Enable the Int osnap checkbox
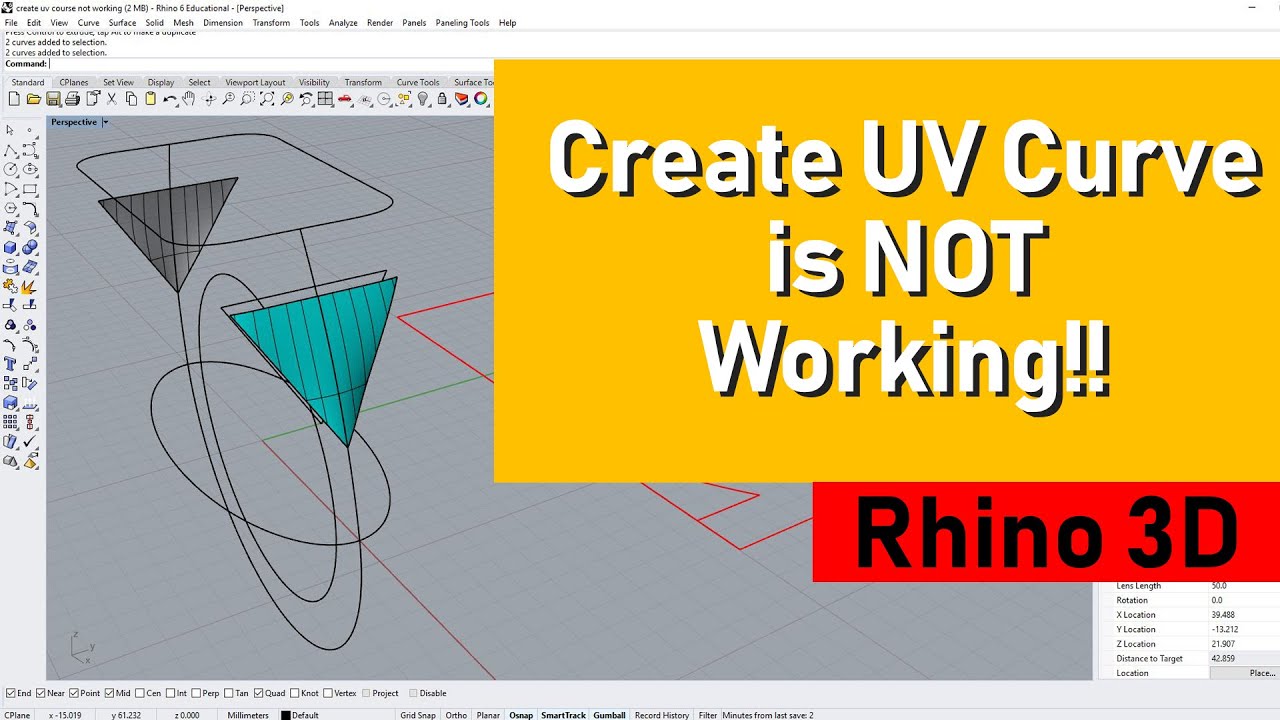 pyautogui.click(x=171, y=693)
